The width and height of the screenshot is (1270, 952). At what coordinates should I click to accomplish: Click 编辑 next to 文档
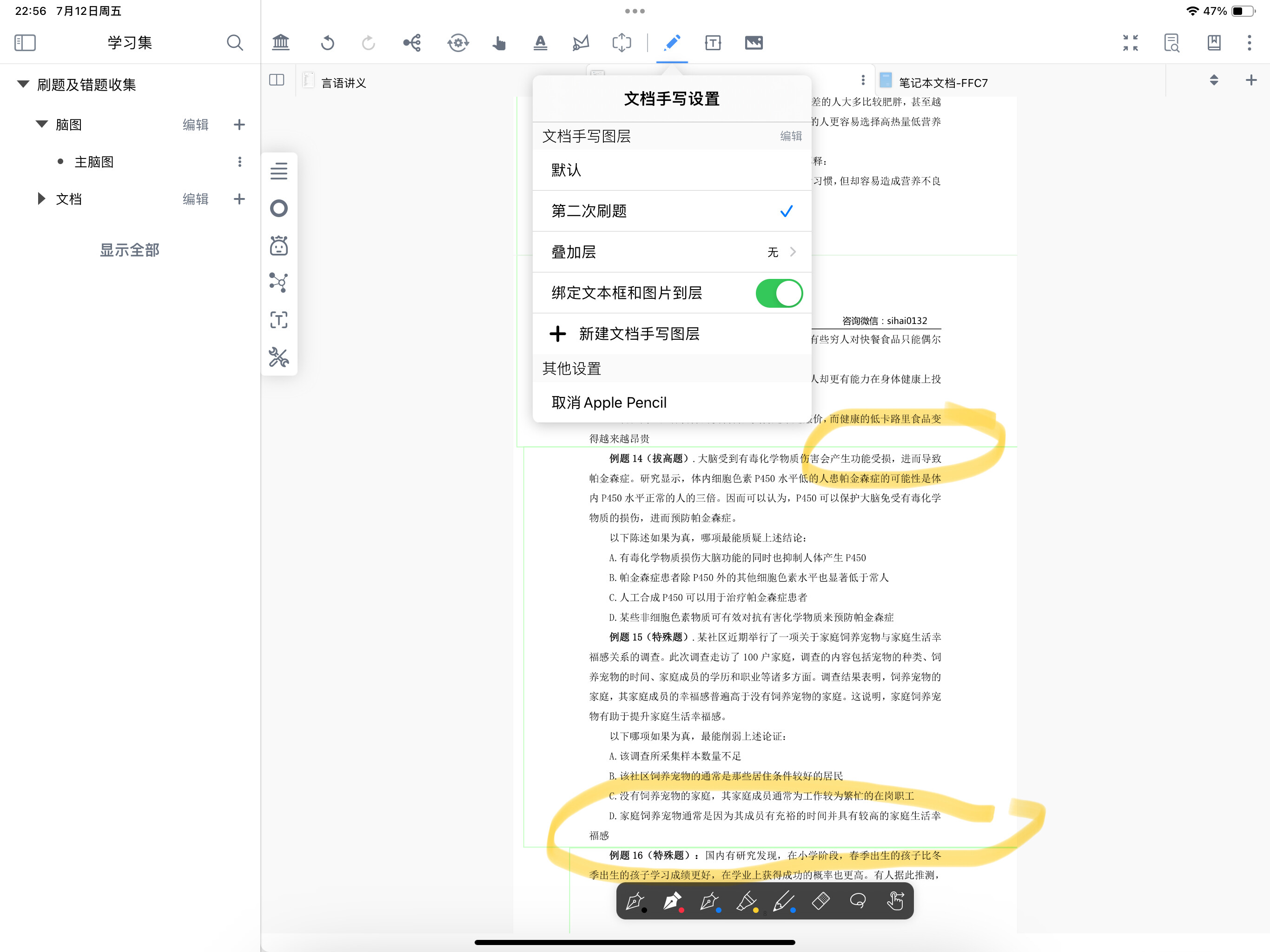(x=195, y=199)
